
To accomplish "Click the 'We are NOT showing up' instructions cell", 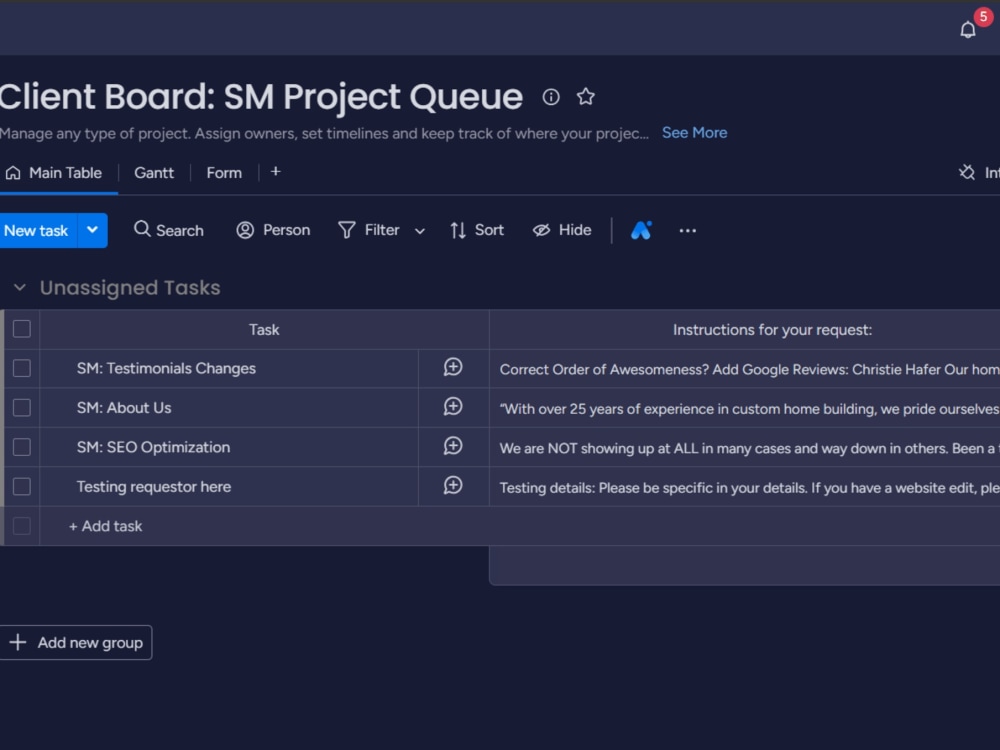I will point(744,448).
